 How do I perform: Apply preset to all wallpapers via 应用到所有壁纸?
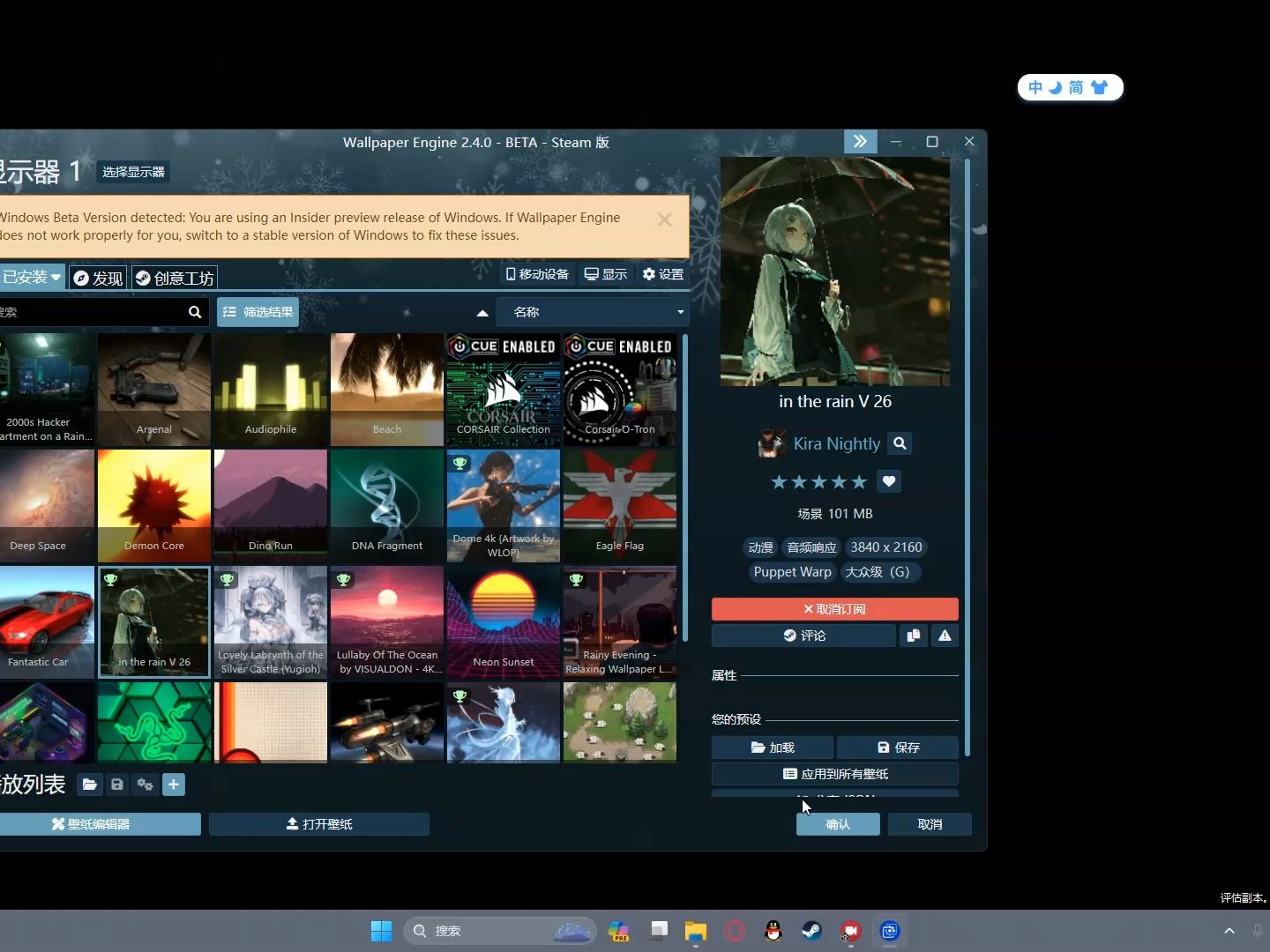pos(834,774)
